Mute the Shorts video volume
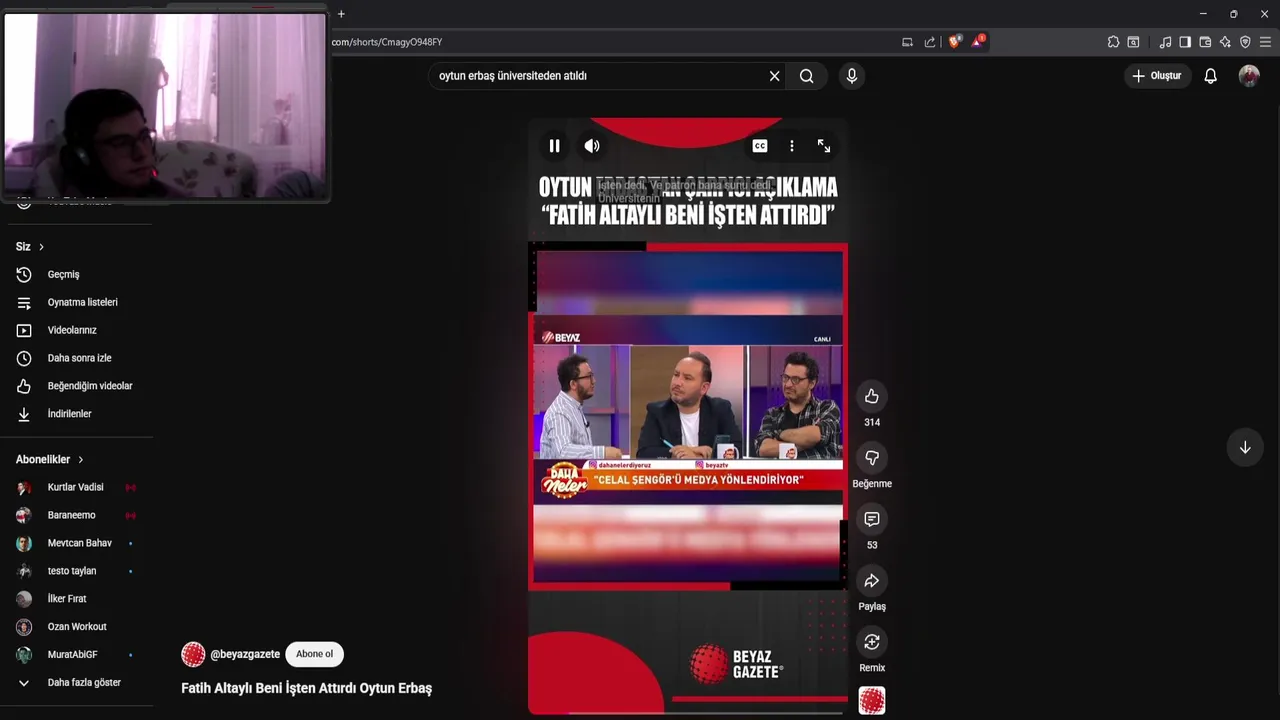Viewport: 1280px width, 720px height. (x=592, y=146)
